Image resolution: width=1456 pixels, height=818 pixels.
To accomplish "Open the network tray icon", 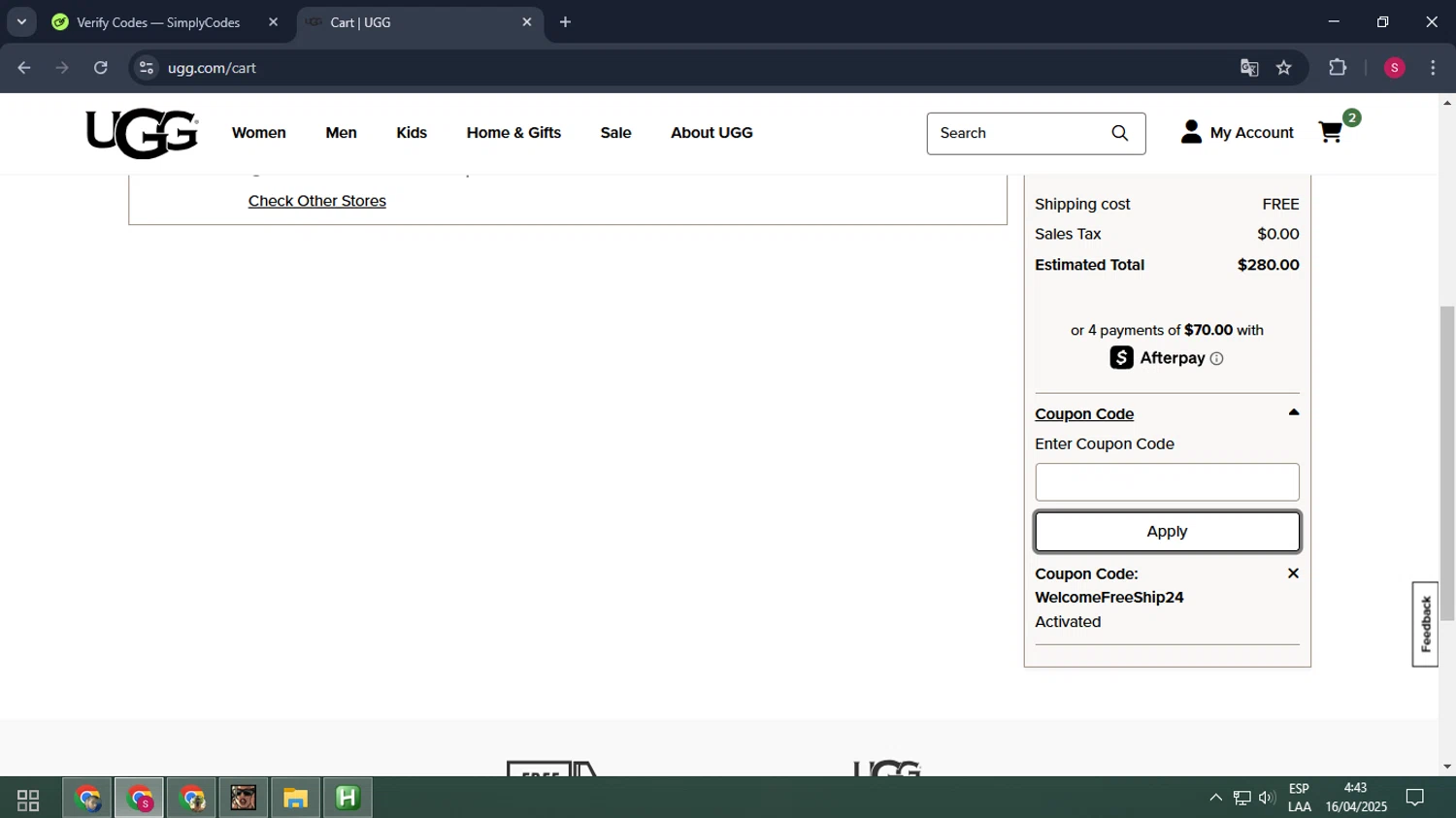I will pyautogui.click(x=1241, y=798).
